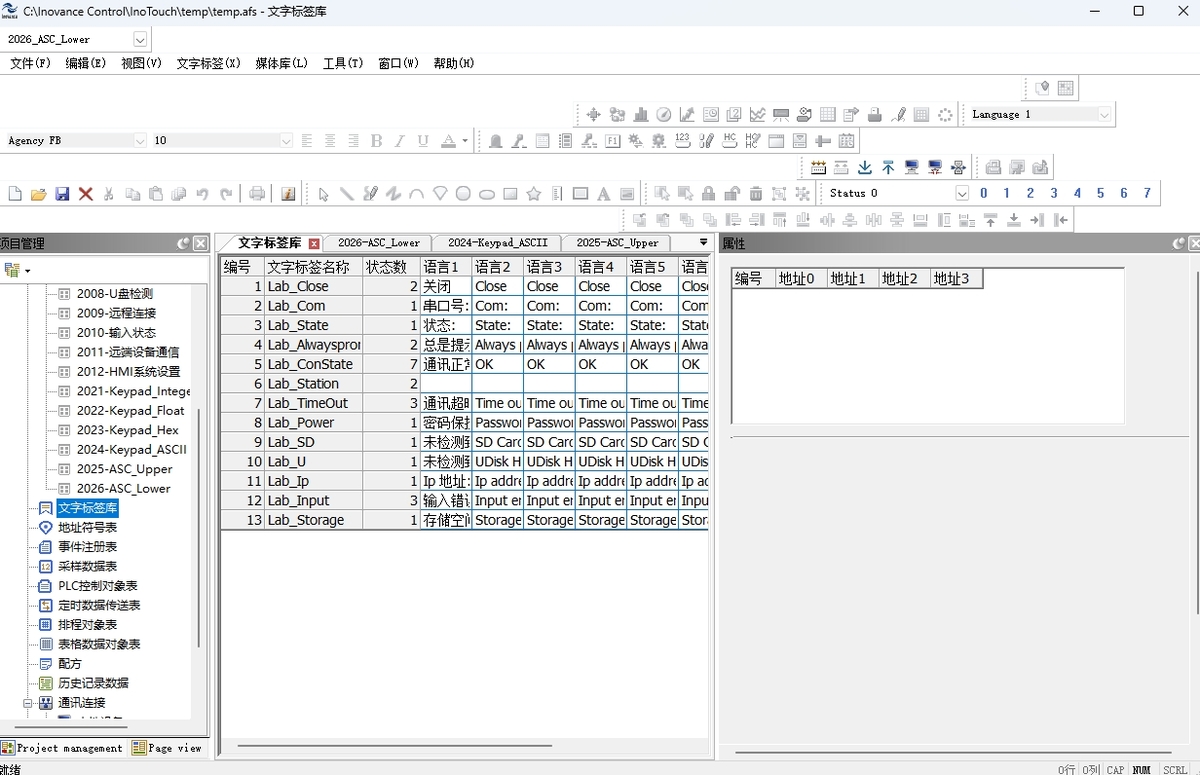Click the project tree vertical scrollbar
This screenshot has height=775, width=1200.
point(199,528)
